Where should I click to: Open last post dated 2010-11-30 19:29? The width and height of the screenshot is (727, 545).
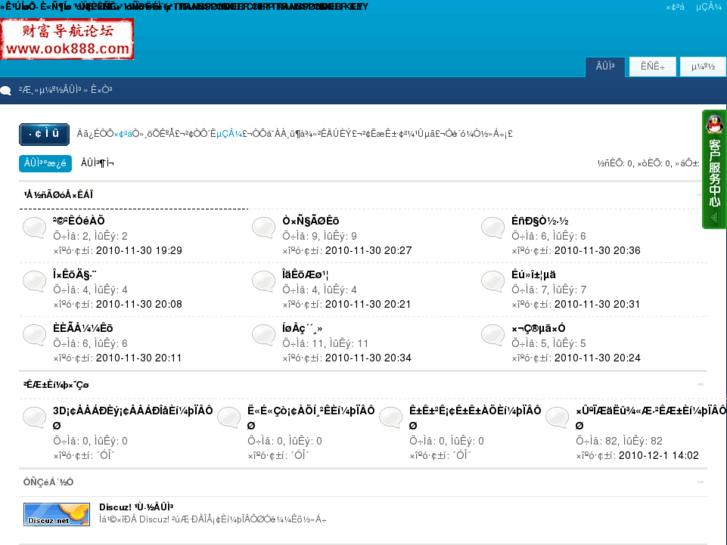point(139,250)
